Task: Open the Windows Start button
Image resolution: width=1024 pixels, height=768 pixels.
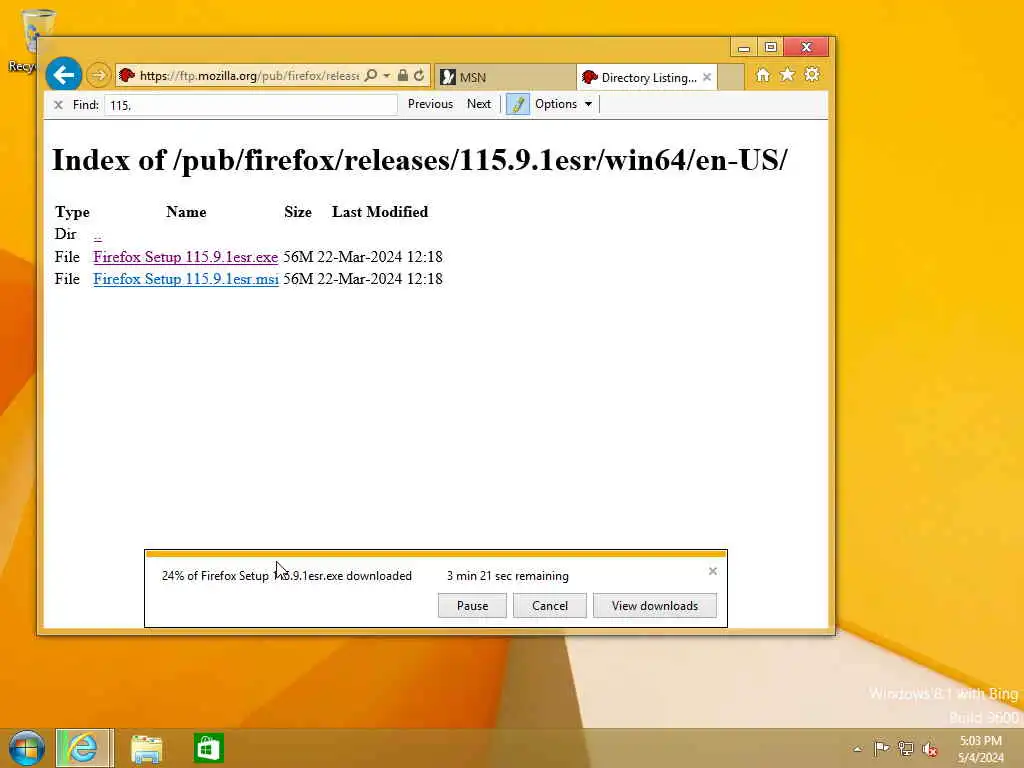Action: coord(27,748)
